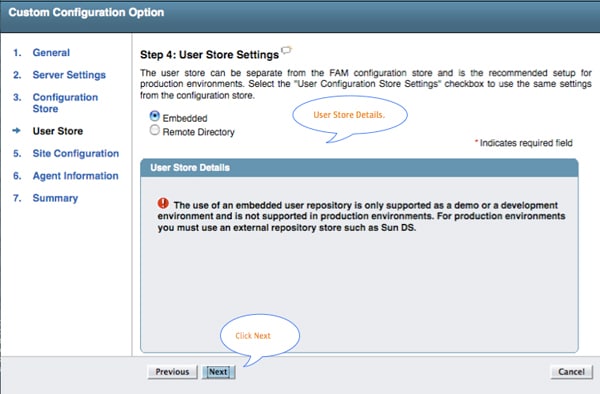
Task: Open the Server Settings step
Action: click(x=69, y=75)
